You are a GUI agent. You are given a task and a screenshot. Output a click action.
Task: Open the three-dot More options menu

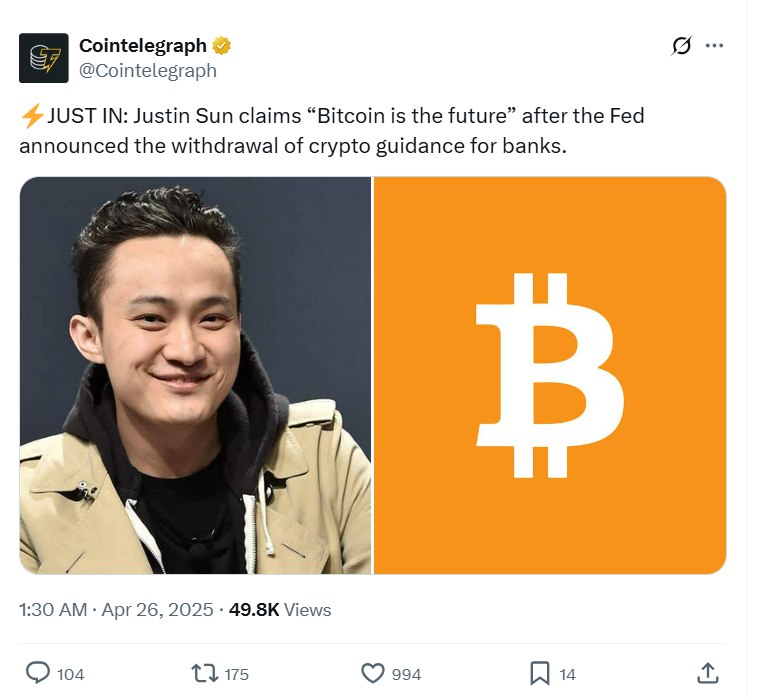tap(714, 46)
